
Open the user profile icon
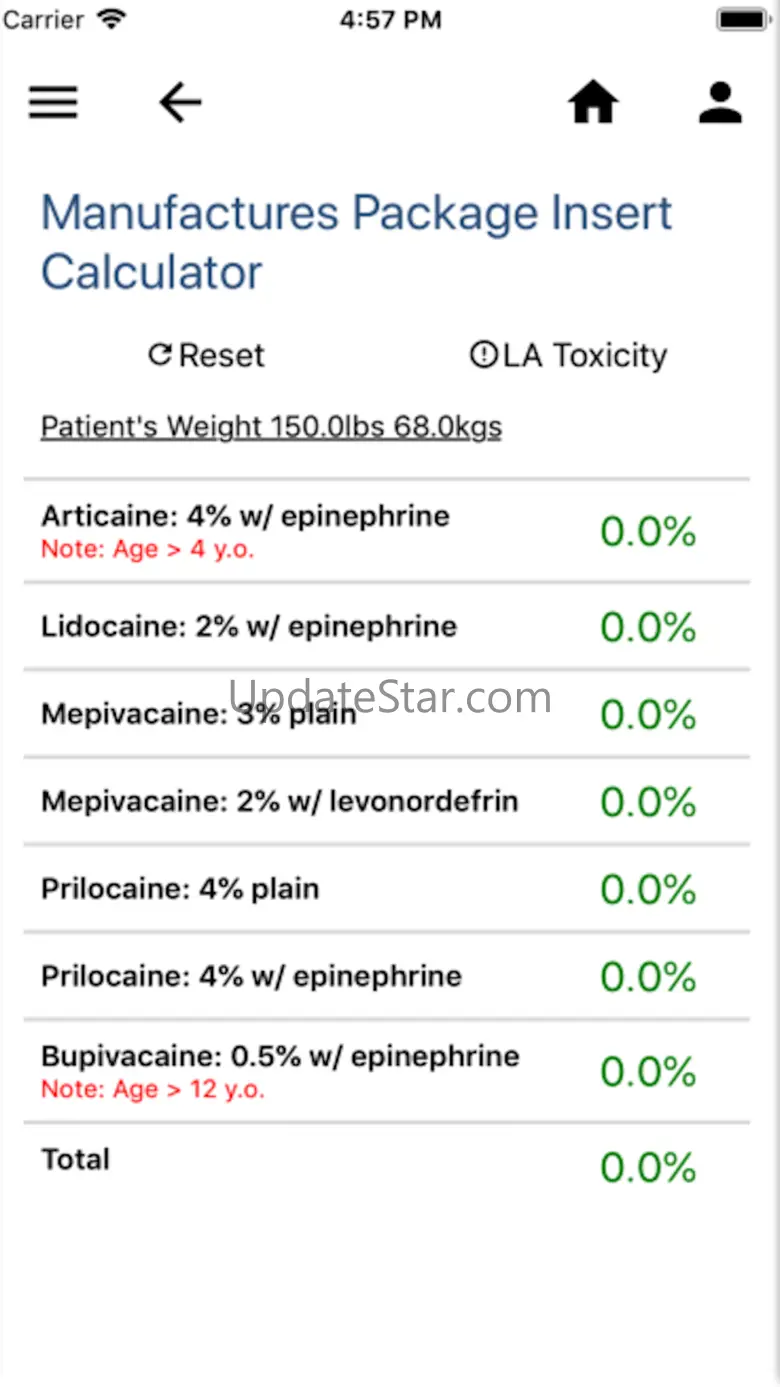click(x=720, y=102)
